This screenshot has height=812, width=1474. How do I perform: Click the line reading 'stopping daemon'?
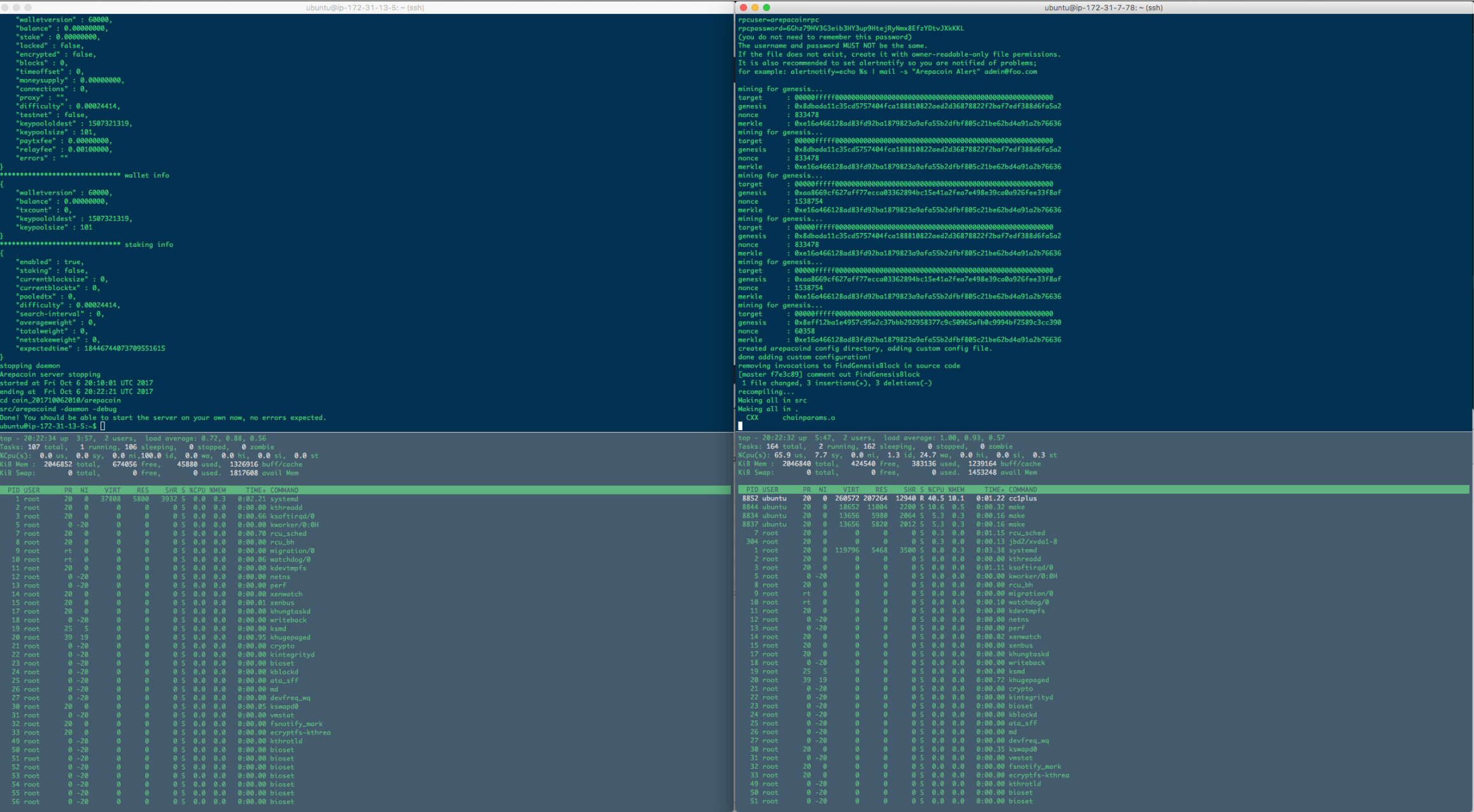point(30,365)
